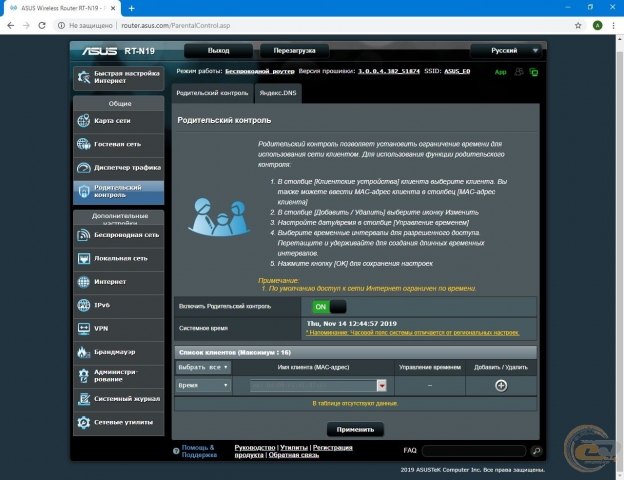Go back in the browser
The width and height of the screenshot is (624, 480).
(x=11, y=25)
